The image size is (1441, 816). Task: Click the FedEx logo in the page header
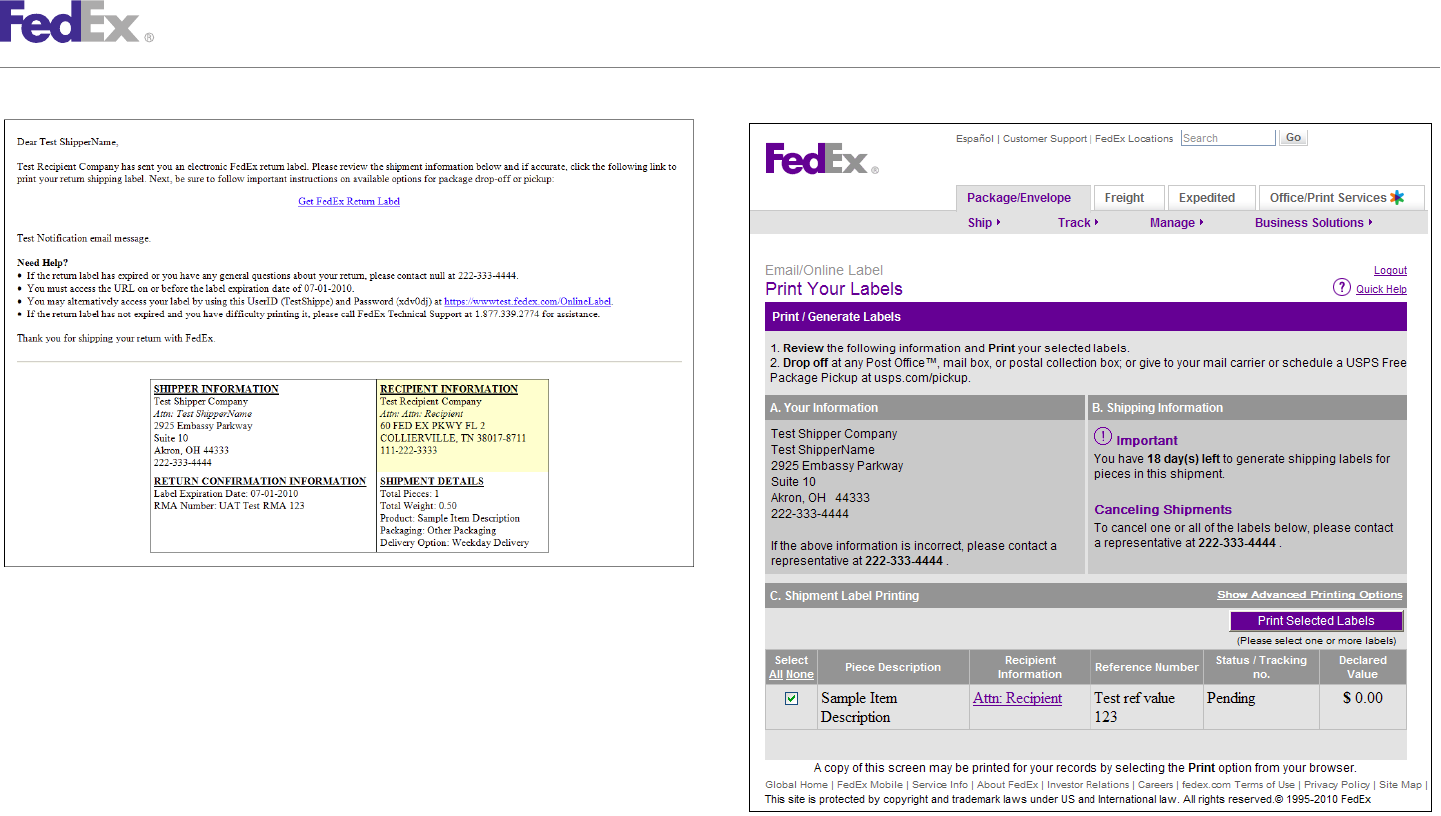coord(76,22)
